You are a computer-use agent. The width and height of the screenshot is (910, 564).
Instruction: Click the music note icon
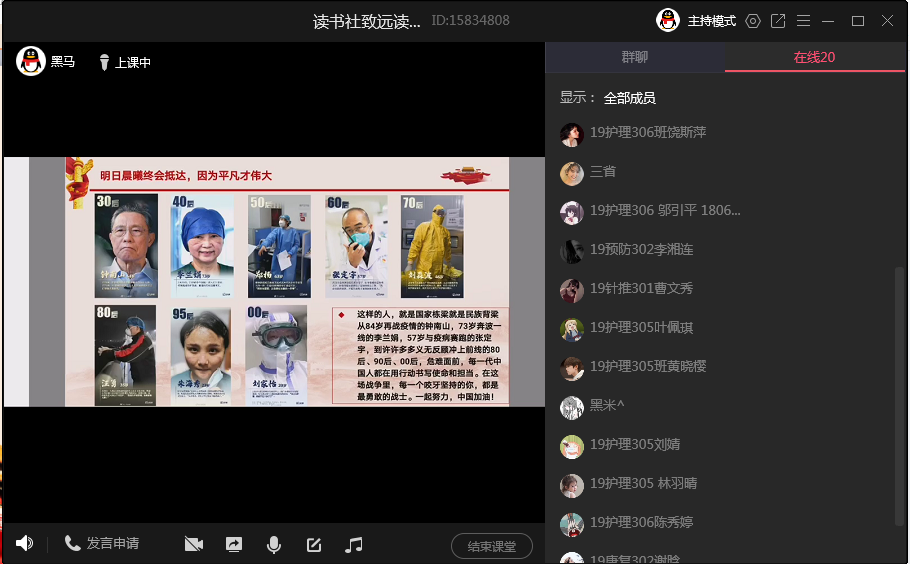[353, 544]
